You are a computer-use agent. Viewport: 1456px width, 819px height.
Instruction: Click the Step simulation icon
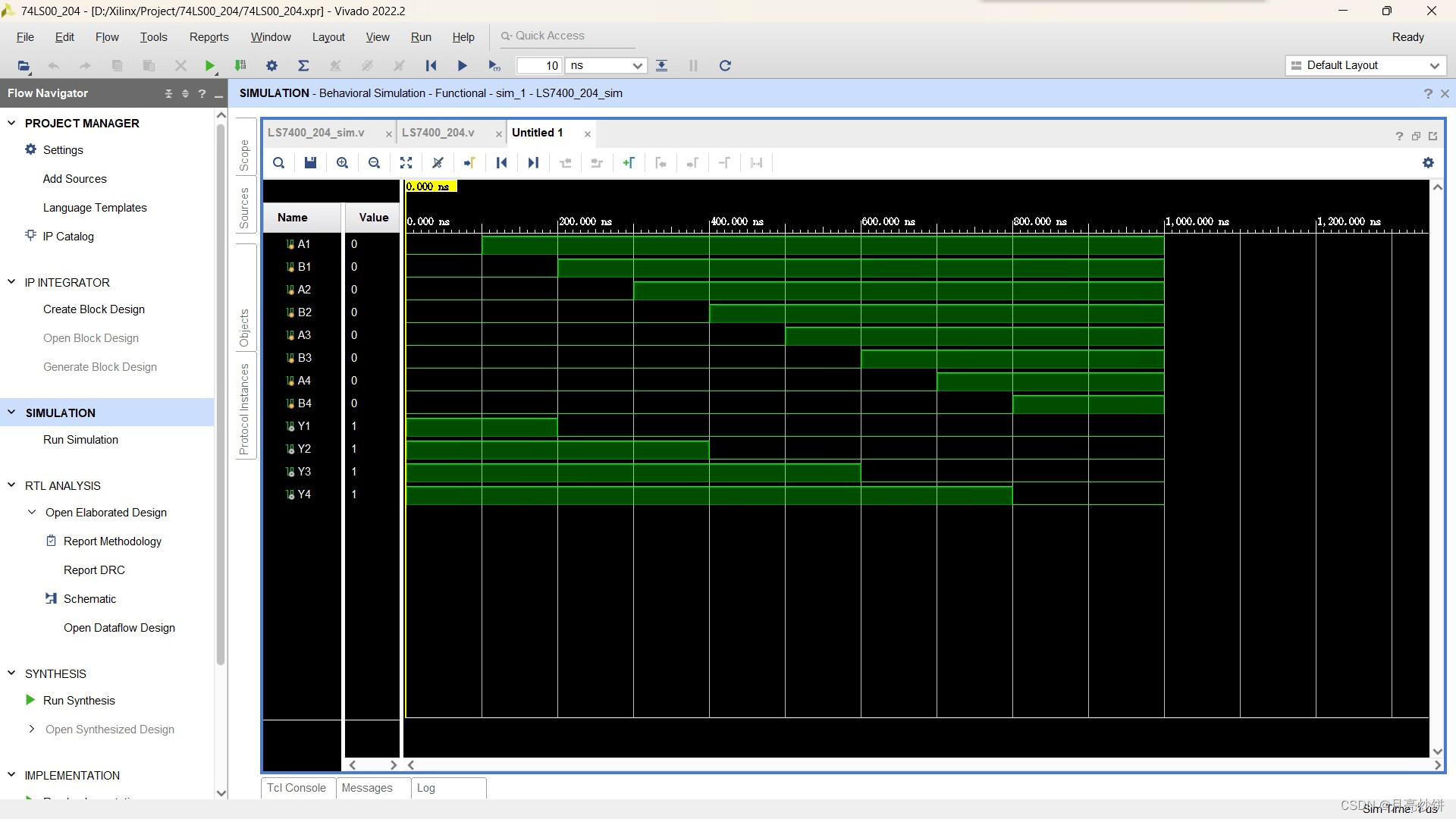(661, 66)
